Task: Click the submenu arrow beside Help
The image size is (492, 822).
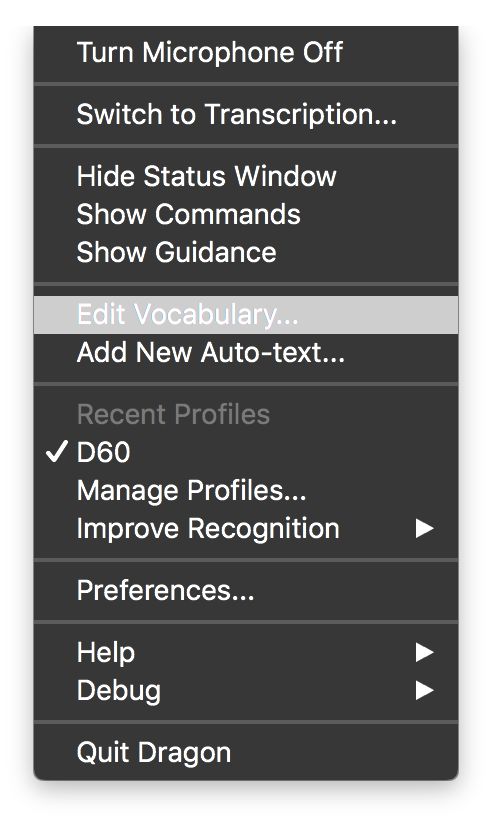Action: (x=424, y=653)
